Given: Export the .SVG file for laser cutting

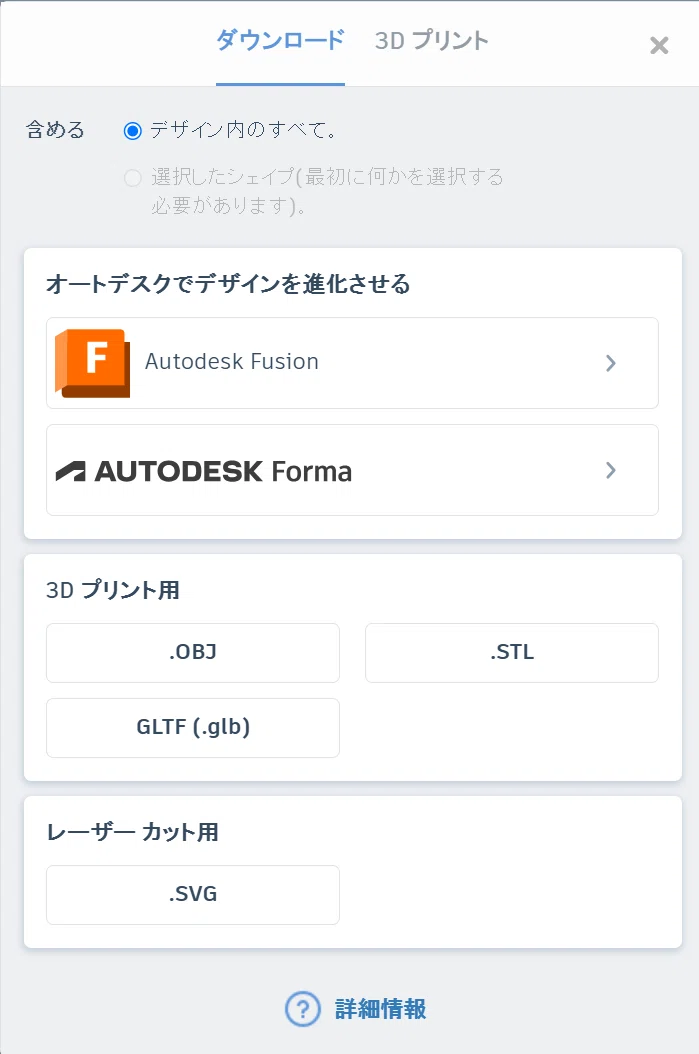Looking at the screenshot, I should click(x=193, y=895).
